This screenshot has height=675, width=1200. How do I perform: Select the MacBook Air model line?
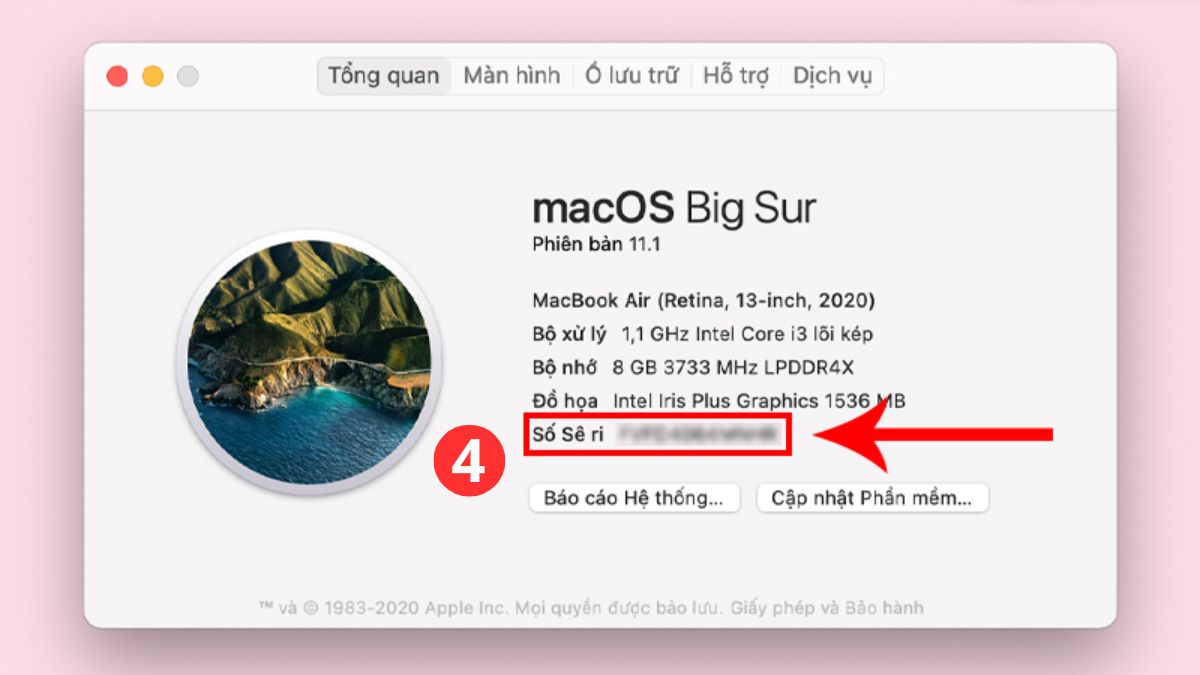[x=704, y=300]
